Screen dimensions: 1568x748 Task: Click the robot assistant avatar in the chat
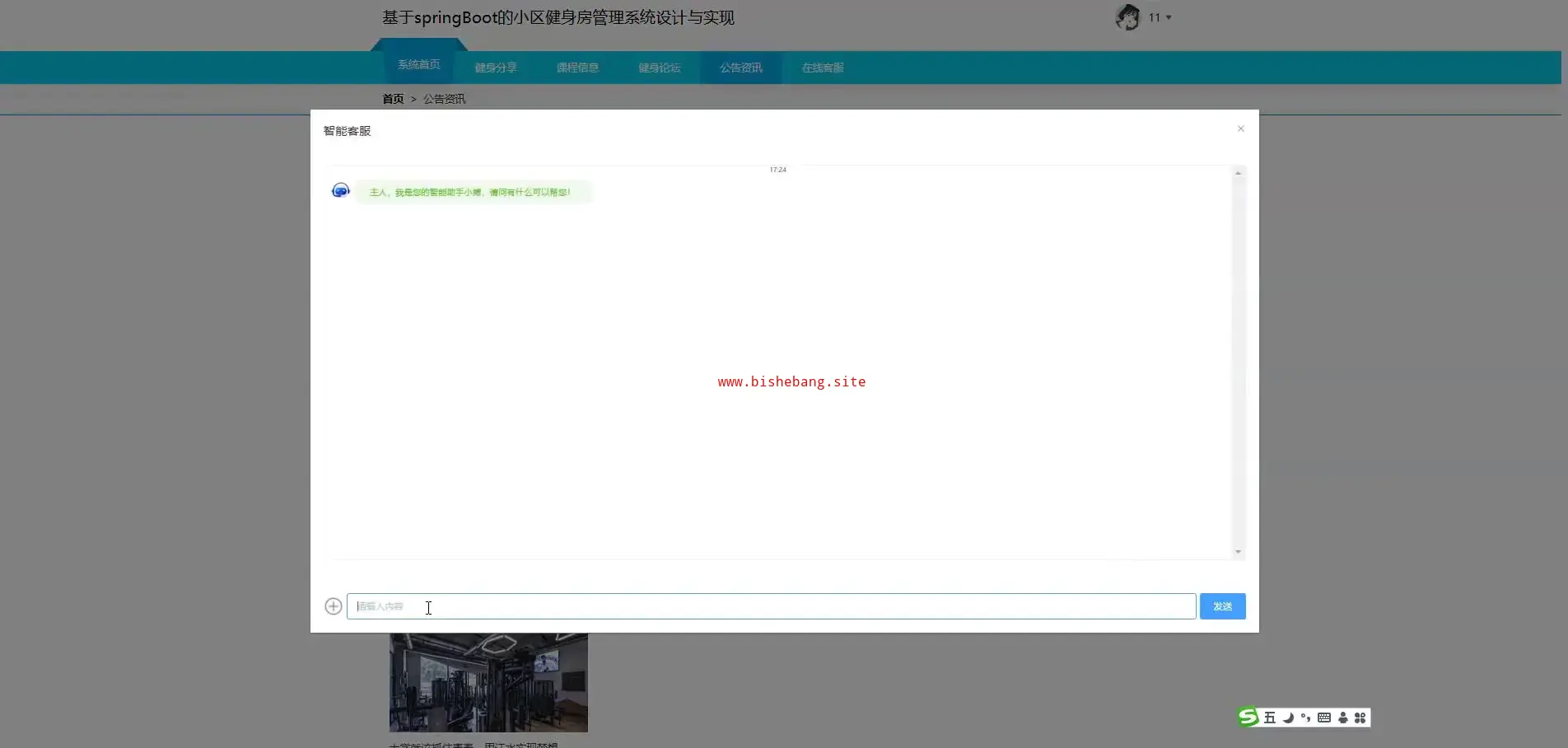click(340, 191)
